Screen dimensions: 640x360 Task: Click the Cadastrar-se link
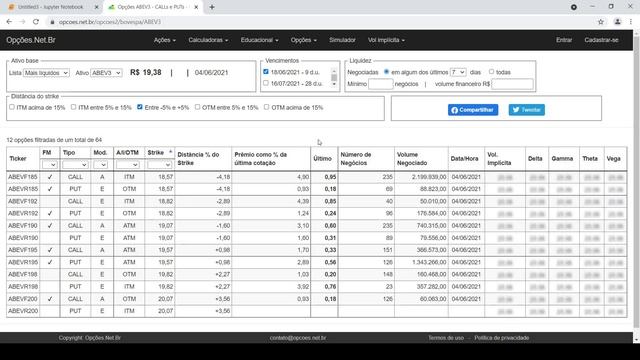[x=601, y=40]
